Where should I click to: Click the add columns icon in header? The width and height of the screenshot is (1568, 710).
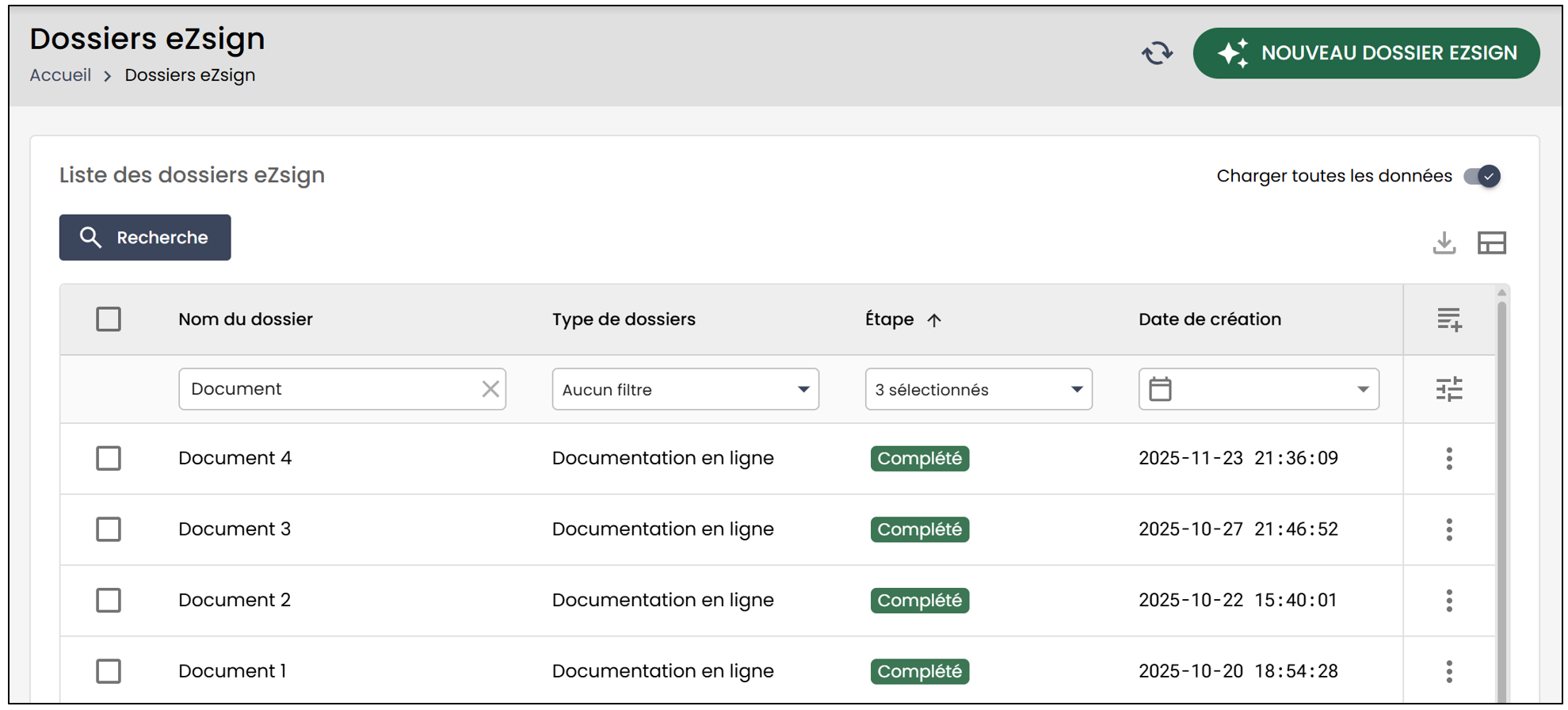(x=1449, y=319)
